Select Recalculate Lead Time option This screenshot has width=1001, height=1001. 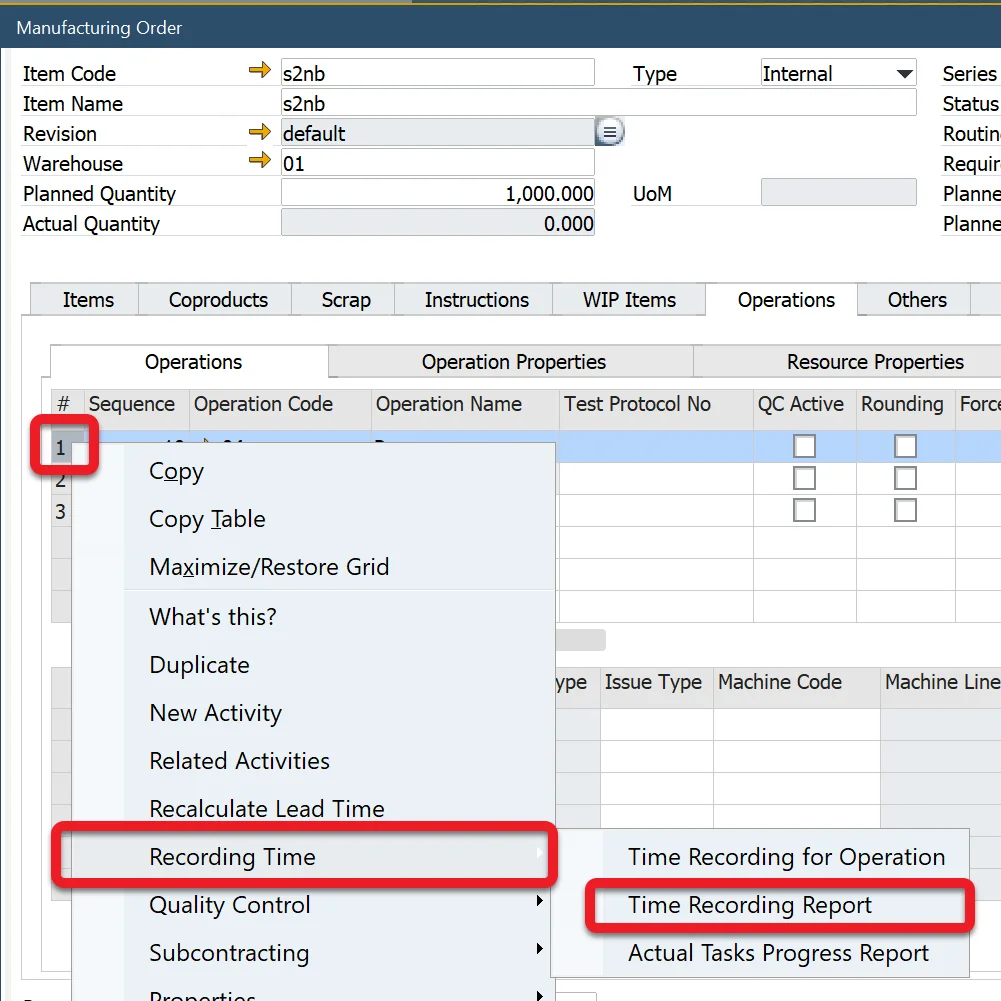(267, 809)
